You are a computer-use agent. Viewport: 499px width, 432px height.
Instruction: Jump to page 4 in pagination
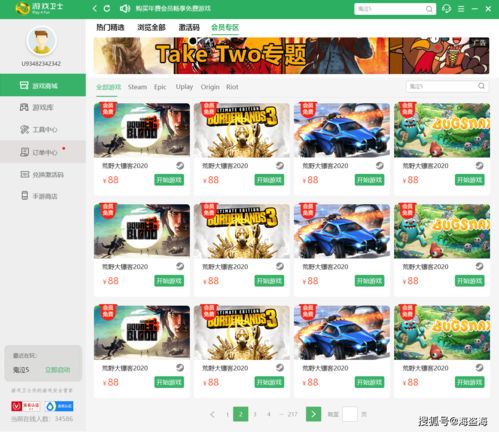(x=269, y=414)
